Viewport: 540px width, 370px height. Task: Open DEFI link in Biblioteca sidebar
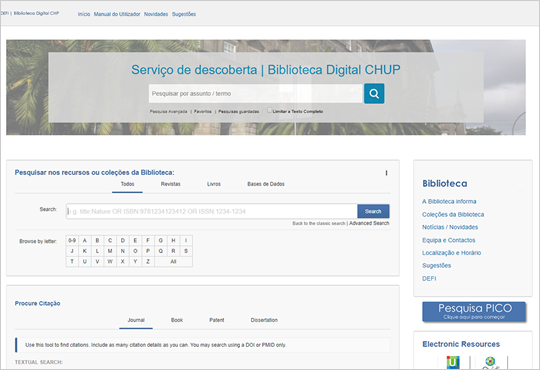429,278
